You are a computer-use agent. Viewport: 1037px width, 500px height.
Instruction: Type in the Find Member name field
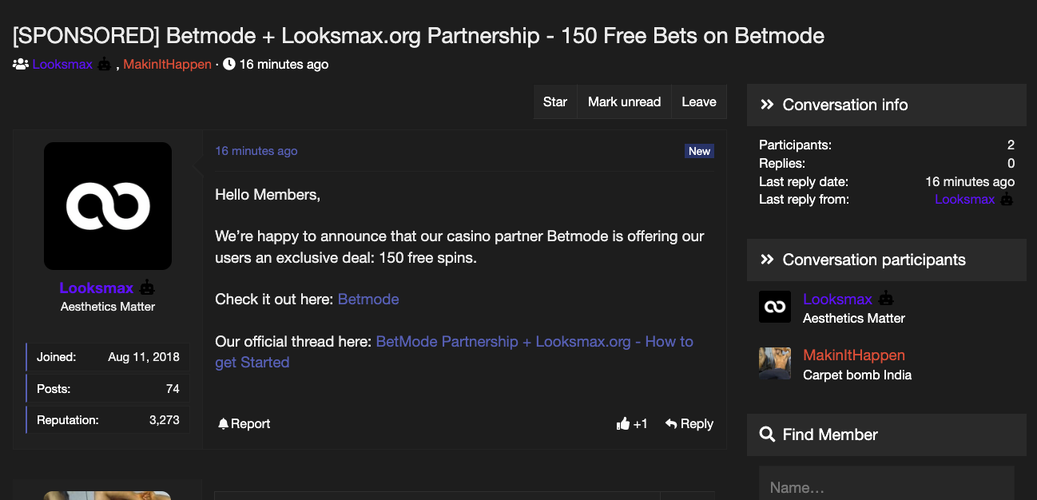(886, 487)
